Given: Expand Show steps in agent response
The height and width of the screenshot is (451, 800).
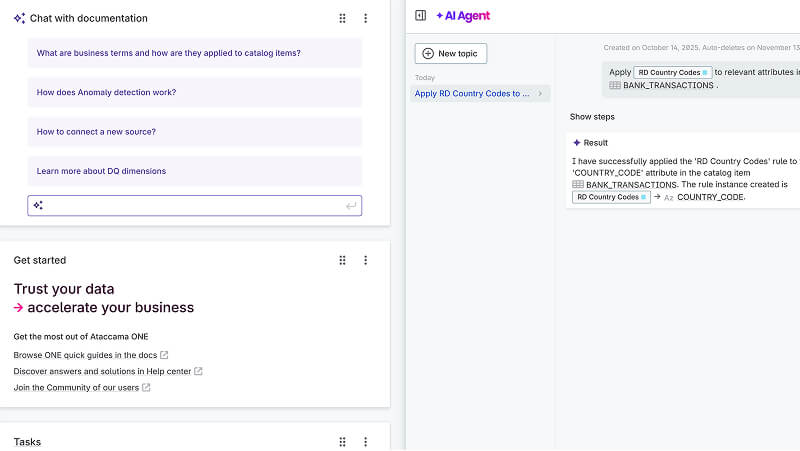Looking at the screenshot, I should [x=592, y=117].
